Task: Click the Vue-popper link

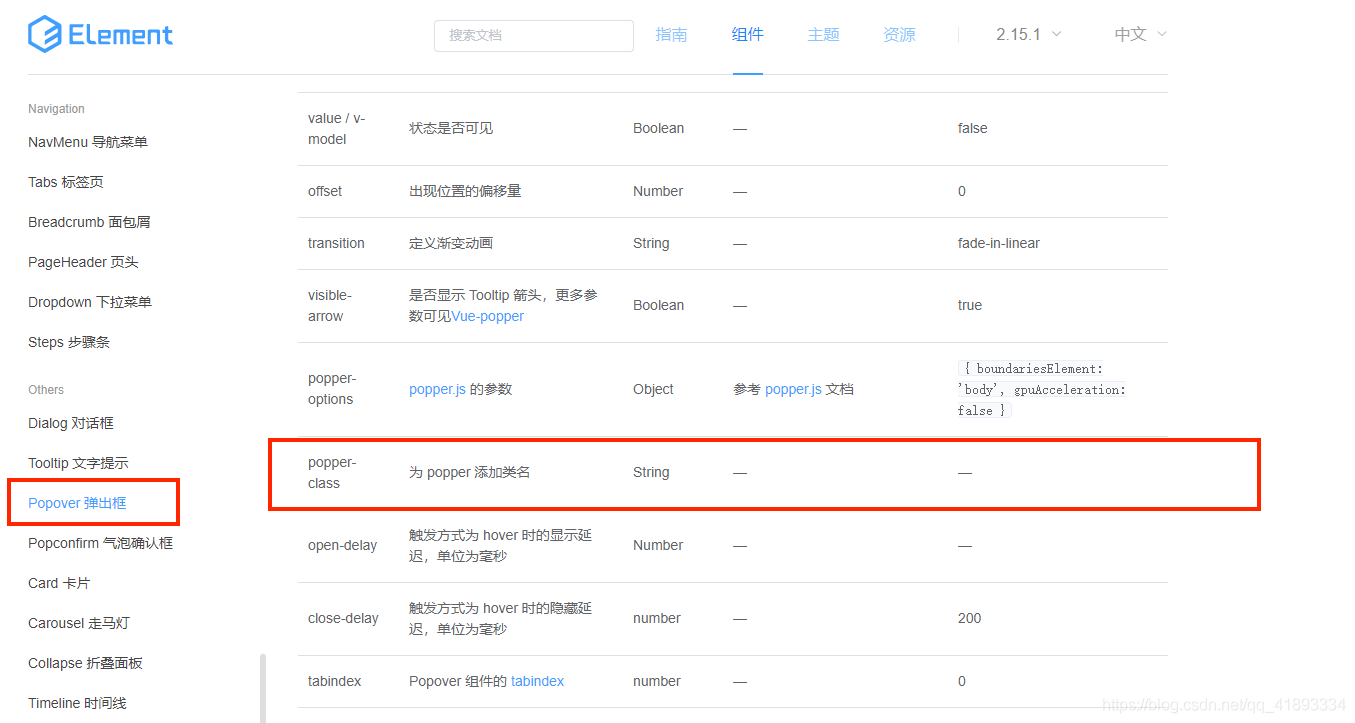Action: click(x=487, y=316)
